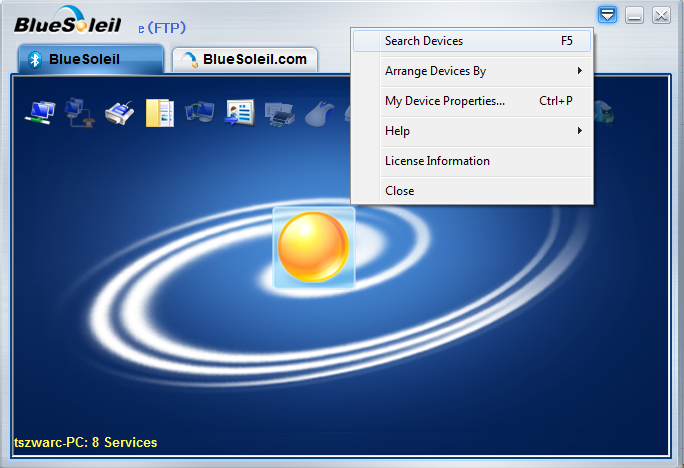The image size is (684, 468).
Task: Select the Bluetooth Serial Port icon
Action: coord(120,113)
